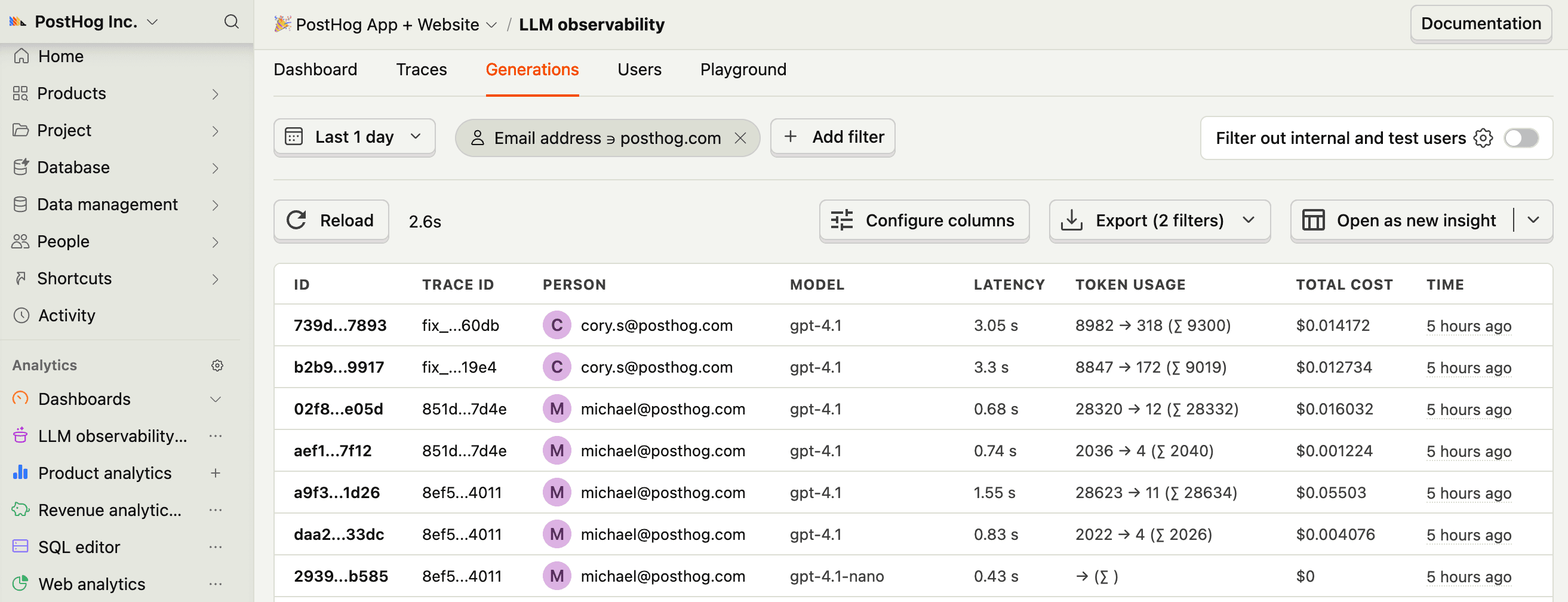Click the Dashboards icon in sidebar
Image resolution: width=1568 pixels, height=602 pixels.
pyautogui.click(x=21, y=399)
